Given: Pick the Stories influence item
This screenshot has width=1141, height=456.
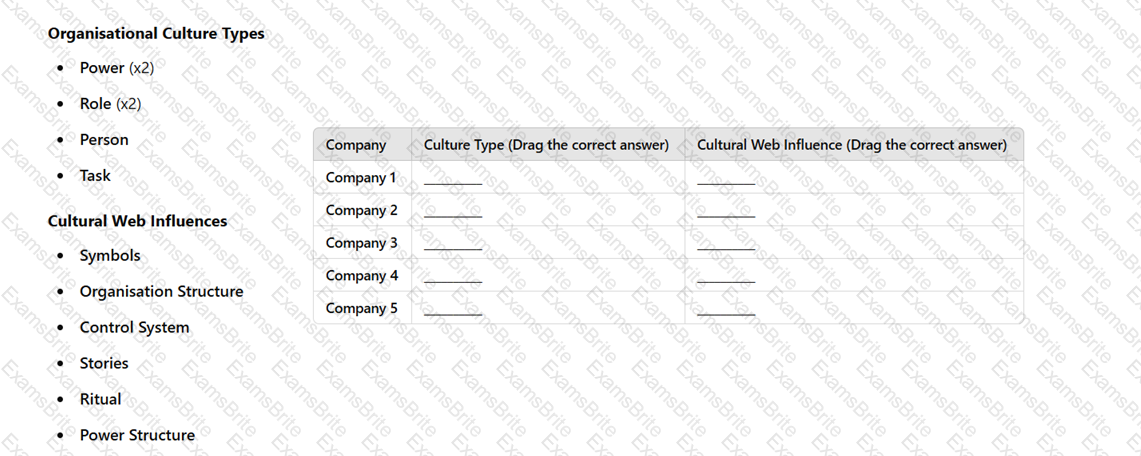Looking at the screenshot, I should click(104, 364).
